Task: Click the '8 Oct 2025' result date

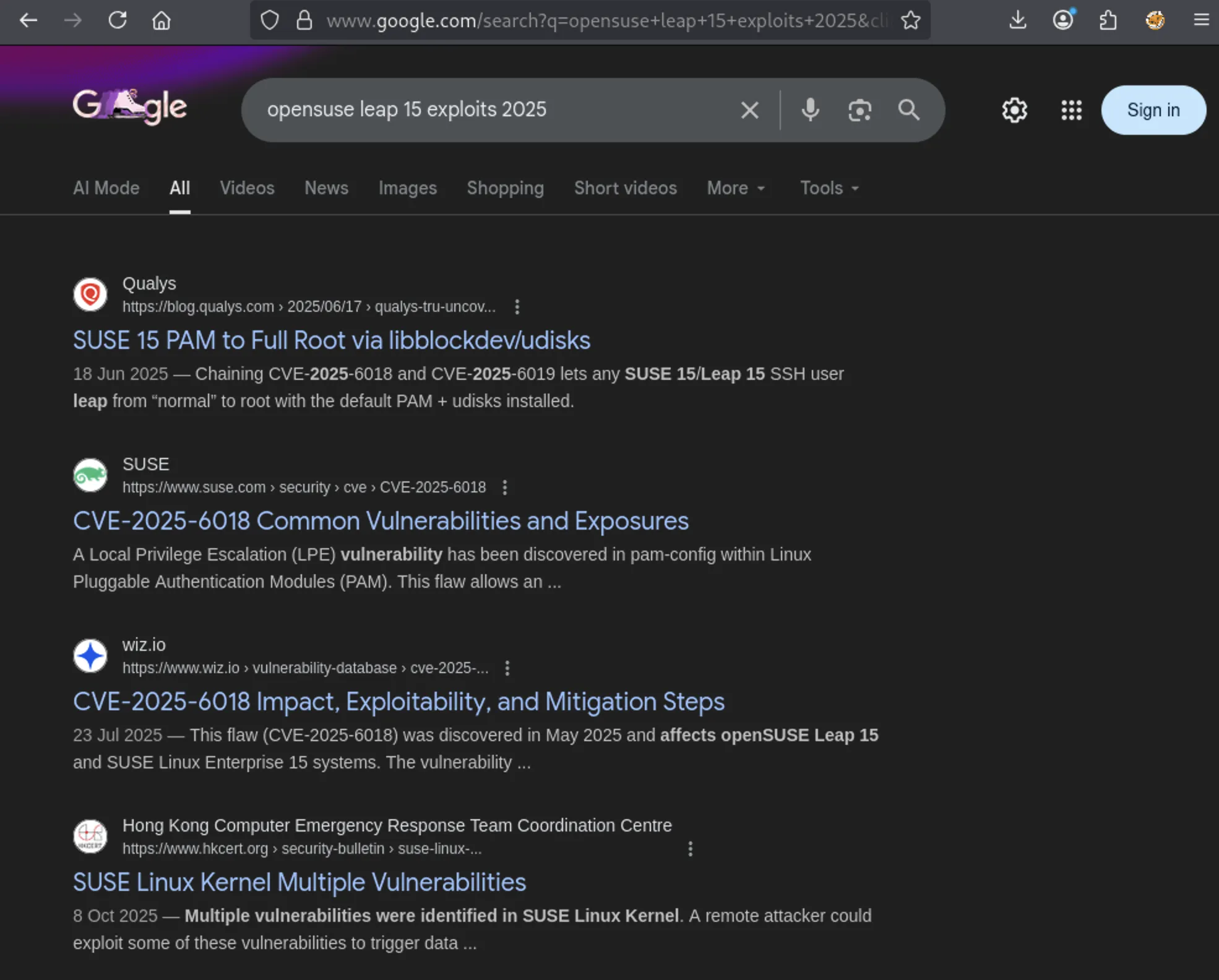Action: point(115,916)
